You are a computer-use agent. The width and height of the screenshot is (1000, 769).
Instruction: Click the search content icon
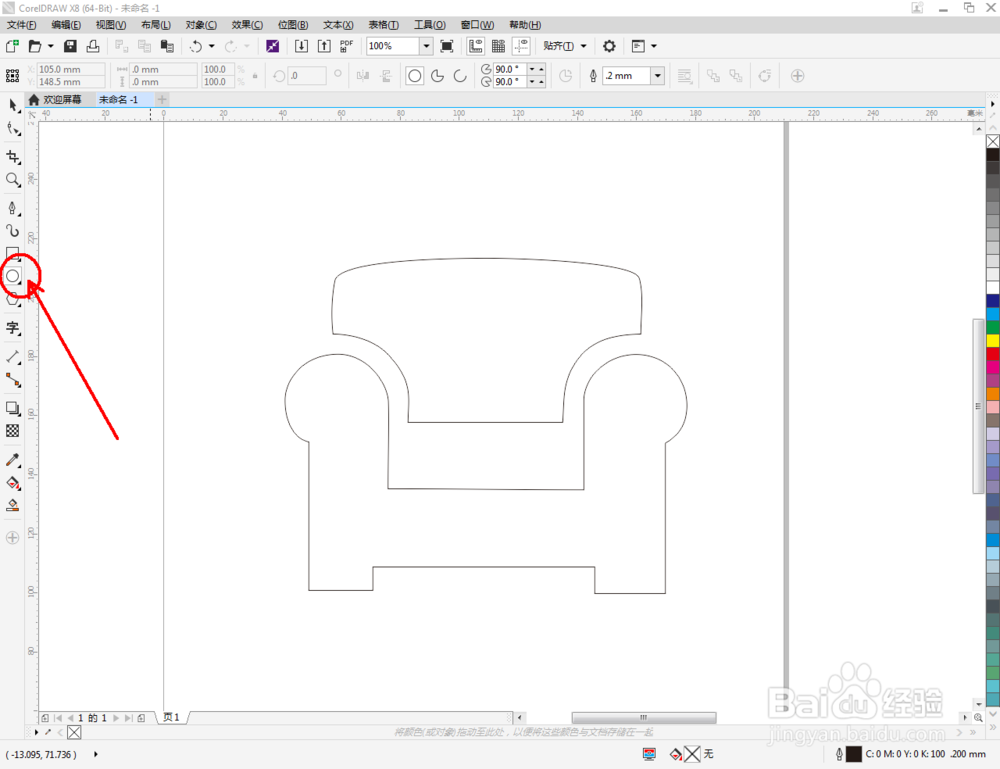[272, 46]
